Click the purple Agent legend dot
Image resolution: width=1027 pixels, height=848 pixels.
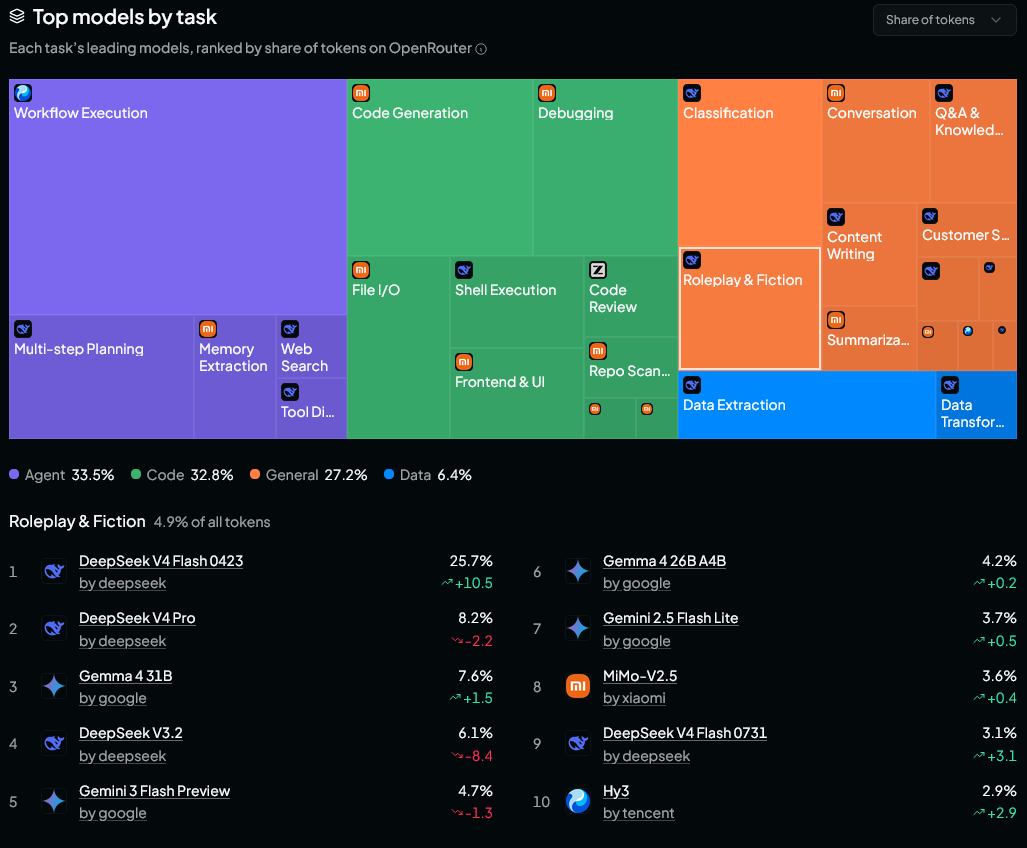click(14, 474)
